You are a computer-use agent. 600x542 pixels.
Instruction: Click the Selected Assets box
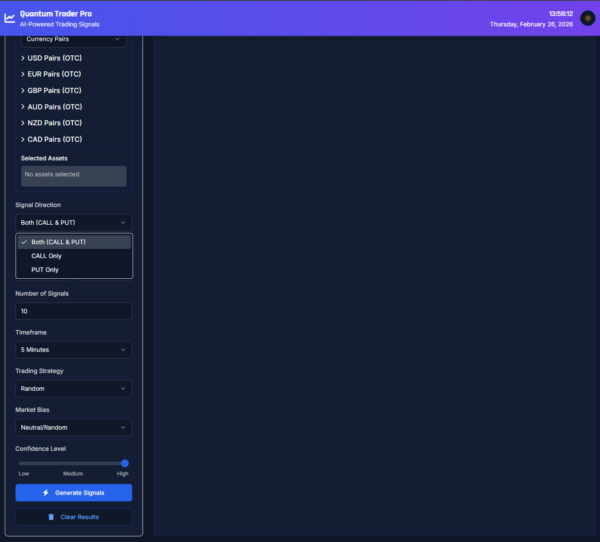(74, 176)
